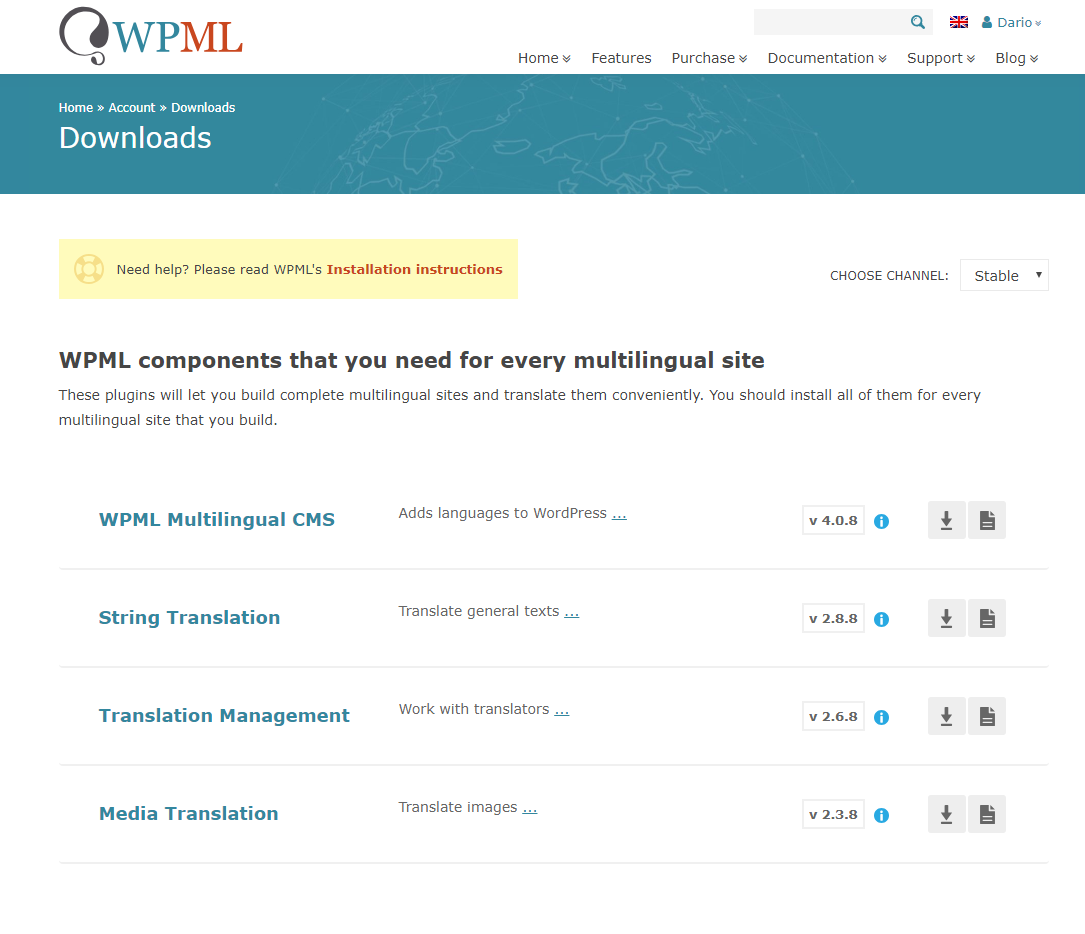Open Installation instructions link

coord(414,269)
